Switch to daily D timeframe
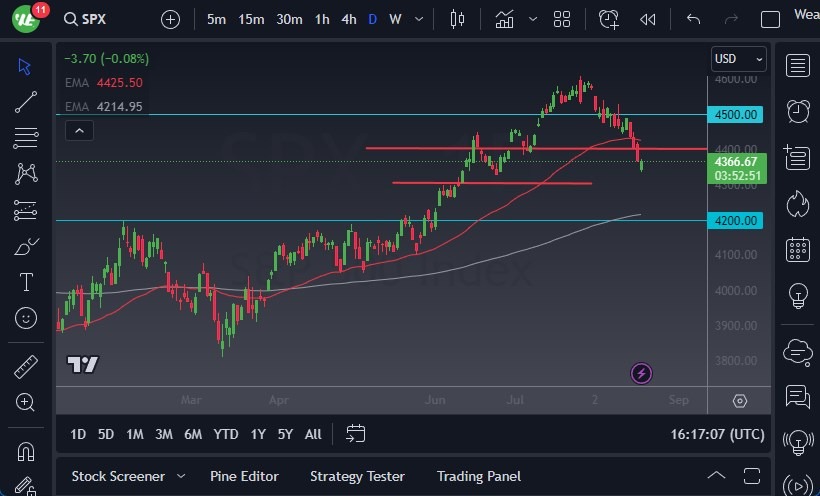This screenshot has height=496, width=820. [x=373, y=19]
